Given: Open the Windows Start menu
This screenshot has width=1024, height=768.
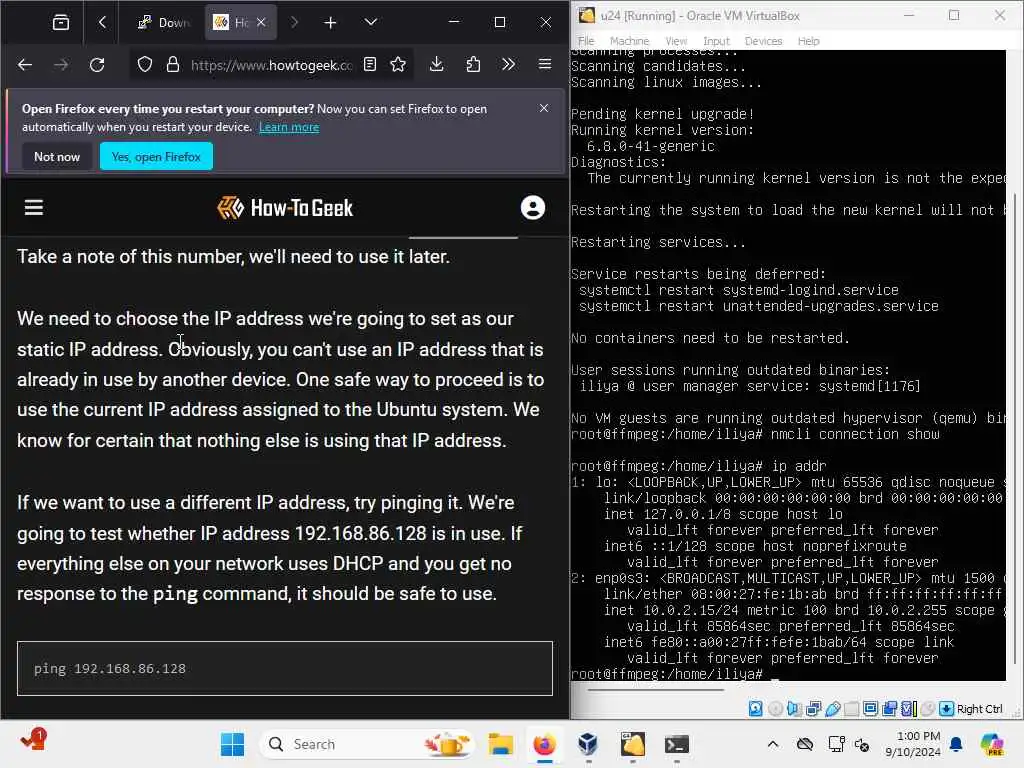Looking at the screenshot, I should [232, 744].
